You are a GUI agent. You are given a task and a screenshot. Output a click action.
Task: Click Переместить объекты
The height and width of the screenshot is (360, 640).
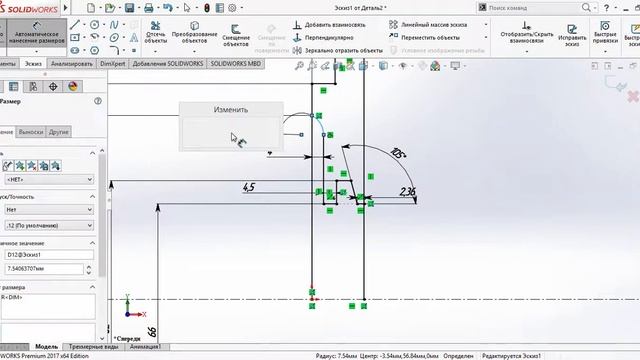point(424,38)
